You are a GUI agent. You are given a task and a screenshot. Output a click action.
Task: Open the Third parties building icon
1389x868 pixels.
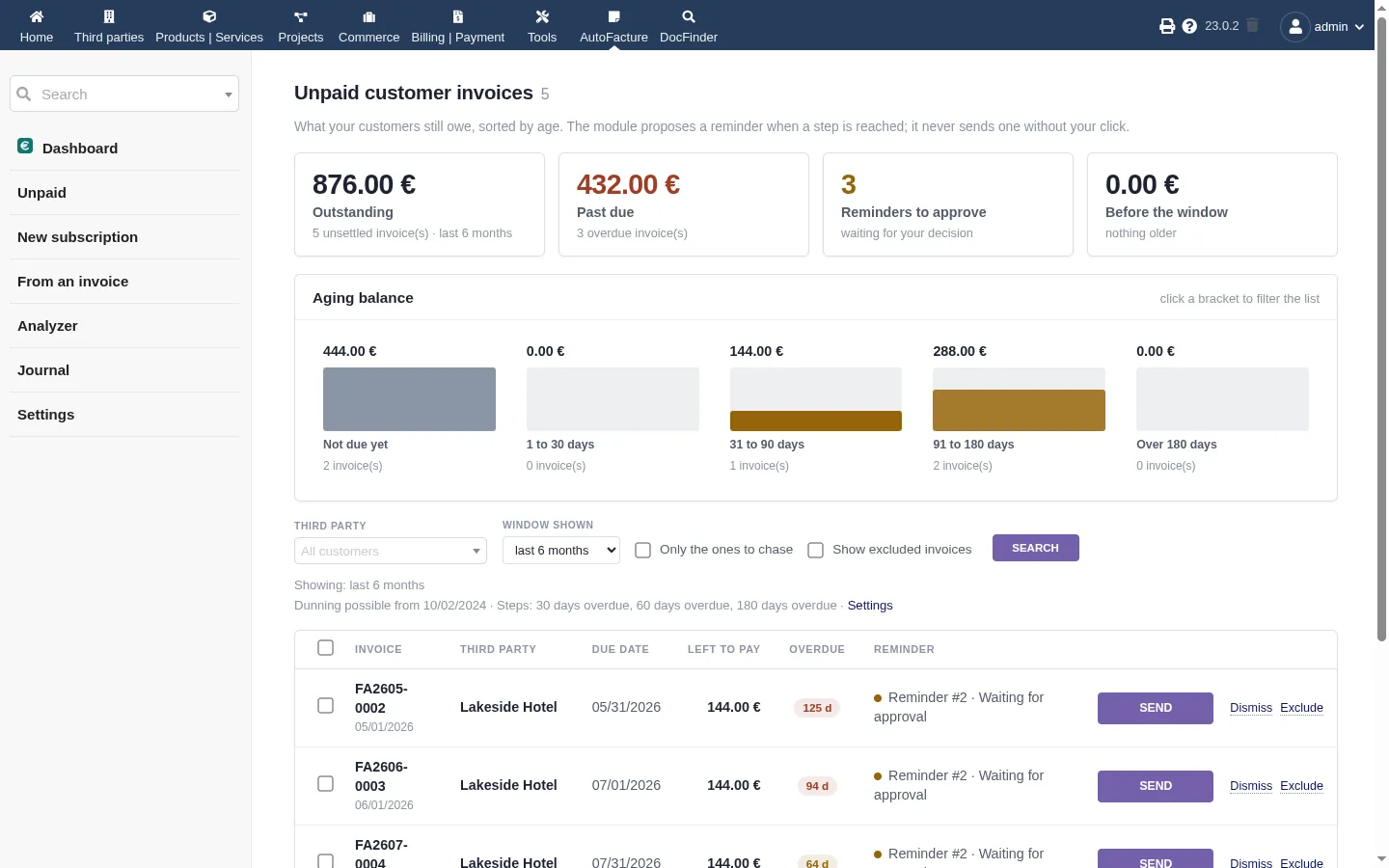point(109,16)
